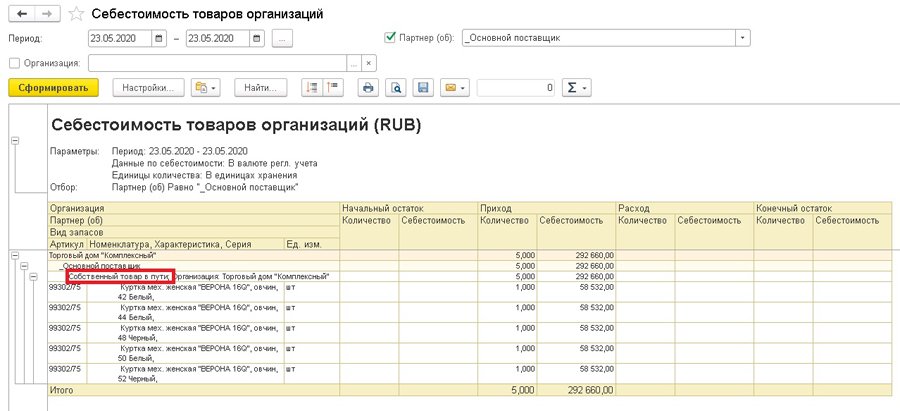Open the Настройки... dialog
The width and height of the screenshot is (900, 411).
(149, 88)
